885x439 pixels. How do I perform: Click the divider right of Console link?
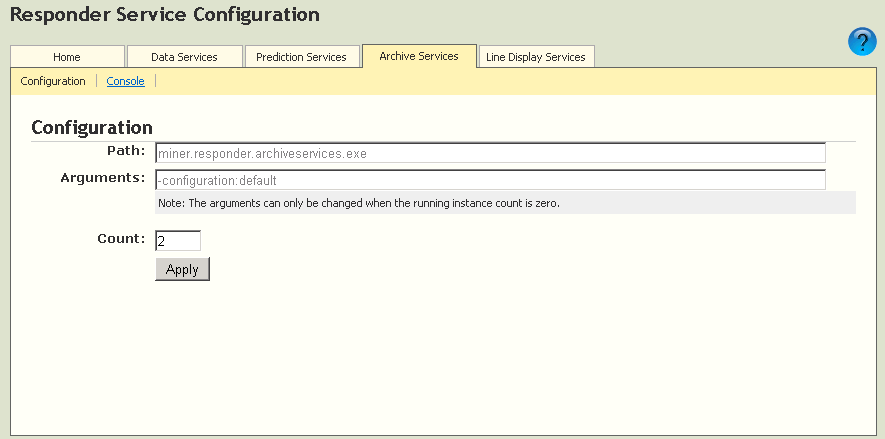click(155, 81)
